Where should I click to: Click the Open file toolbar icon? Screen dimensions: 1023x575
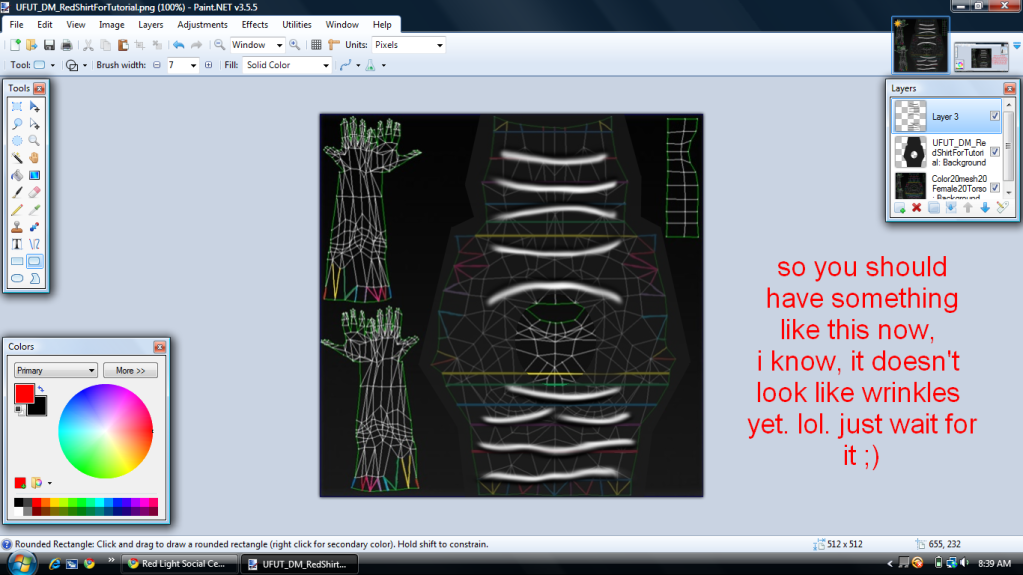coord(31,45)
